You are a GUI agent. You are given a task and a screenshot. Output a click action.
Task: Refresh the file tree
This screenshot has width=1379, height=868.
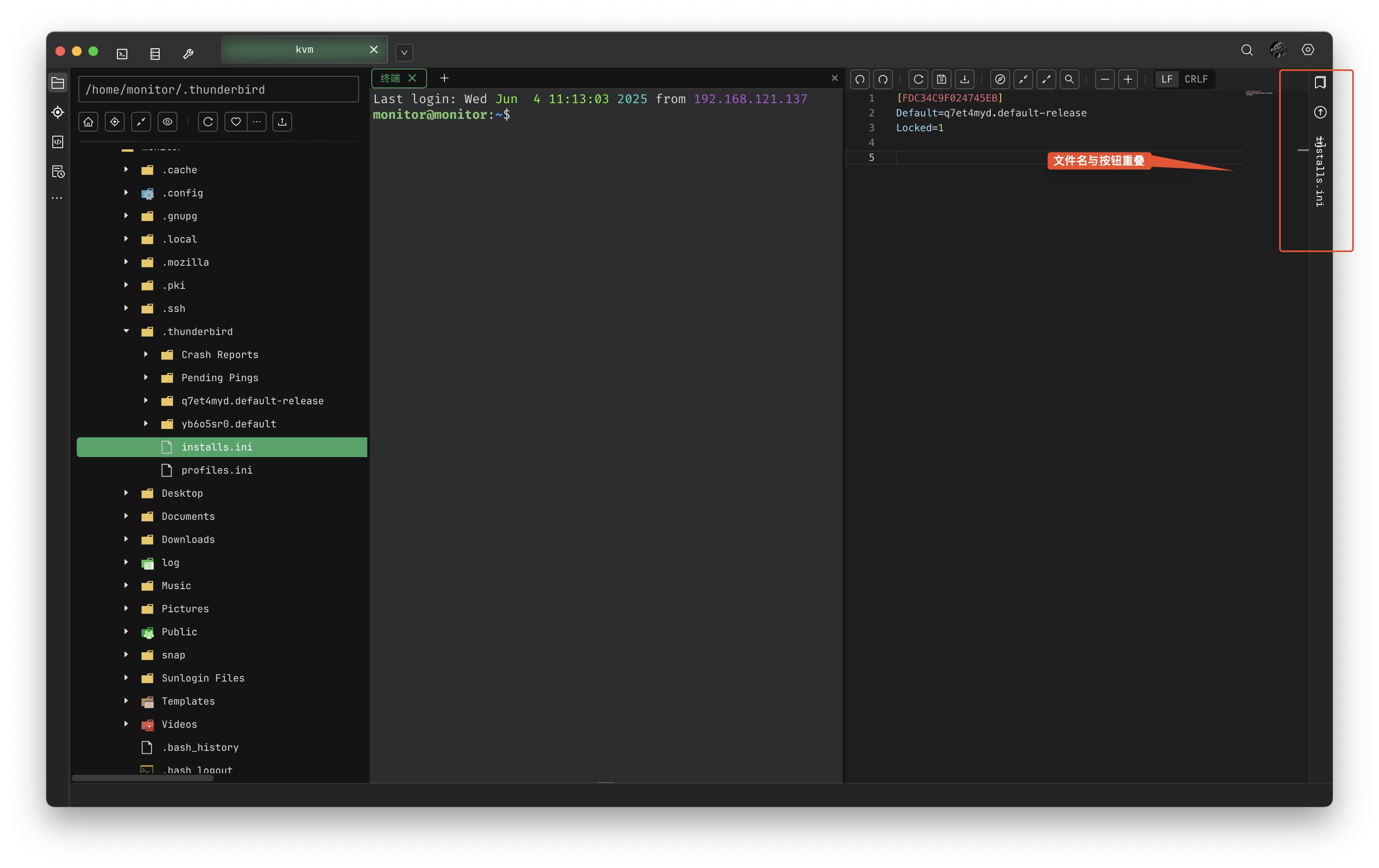click(x=208, y=122)
